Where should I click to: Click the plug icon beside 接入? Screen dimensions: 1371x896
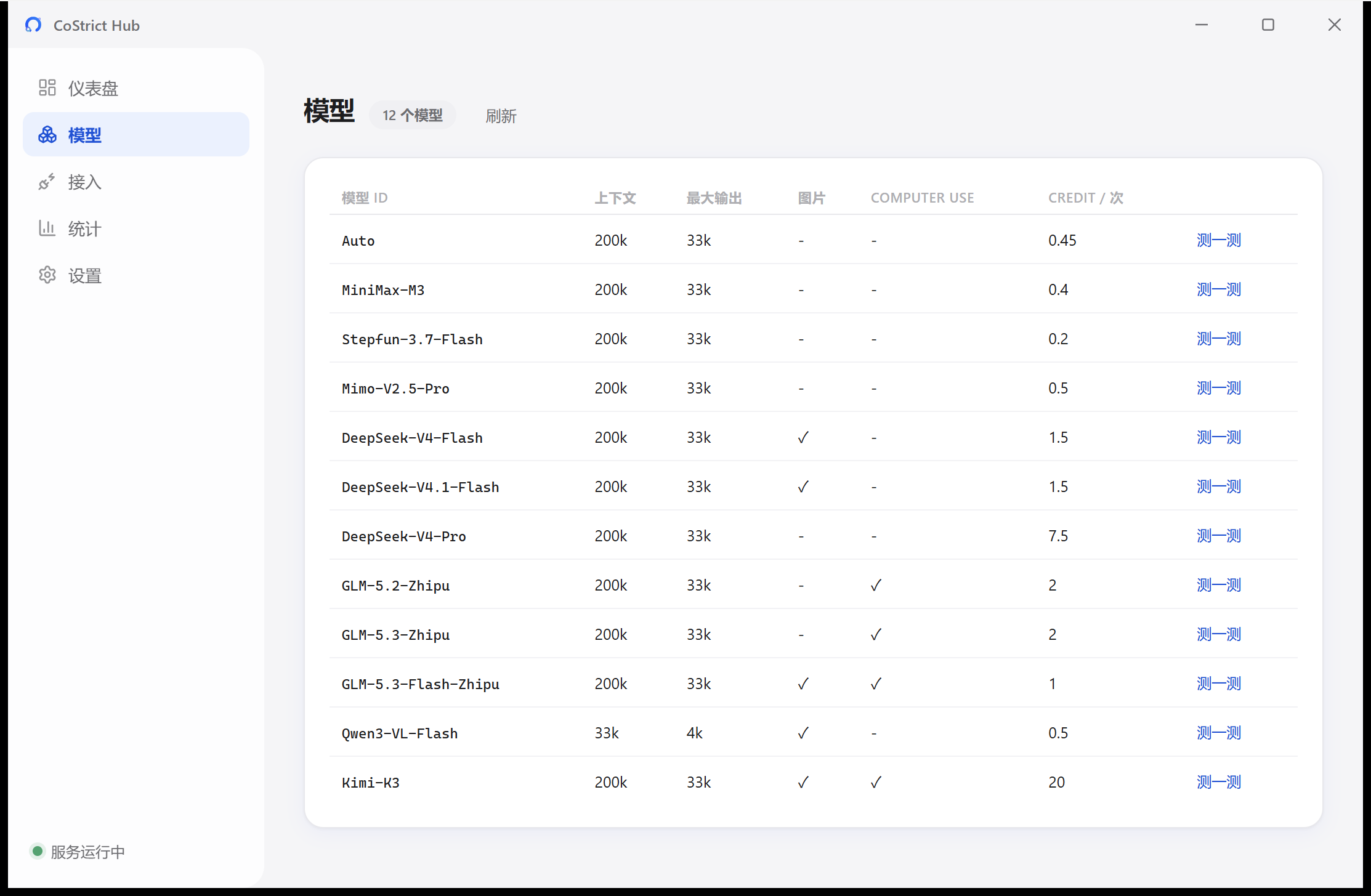pyautogui.click(x=47, y=182)
